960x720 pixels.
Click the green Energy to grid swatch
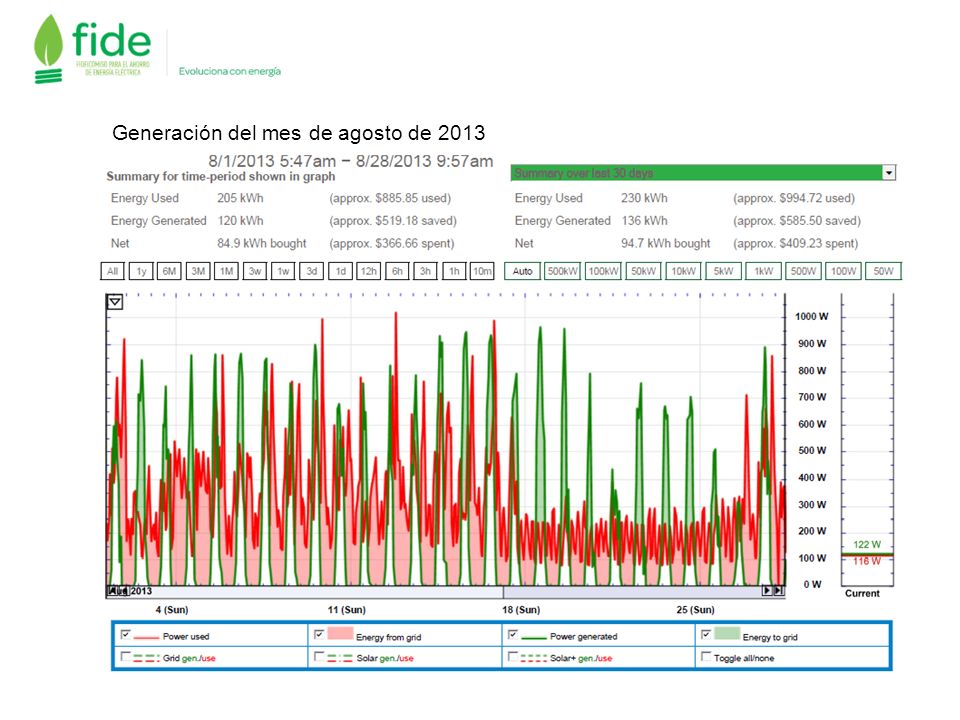coord(727,633)
